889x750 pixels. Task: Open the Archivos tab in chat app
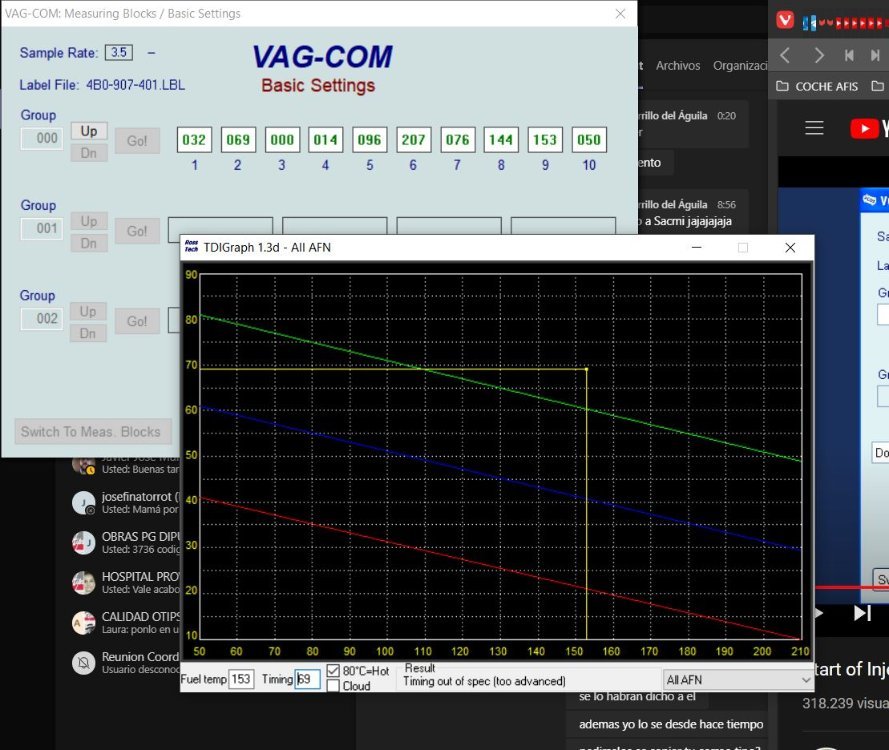pyautogui.click(x=678, y=66)
